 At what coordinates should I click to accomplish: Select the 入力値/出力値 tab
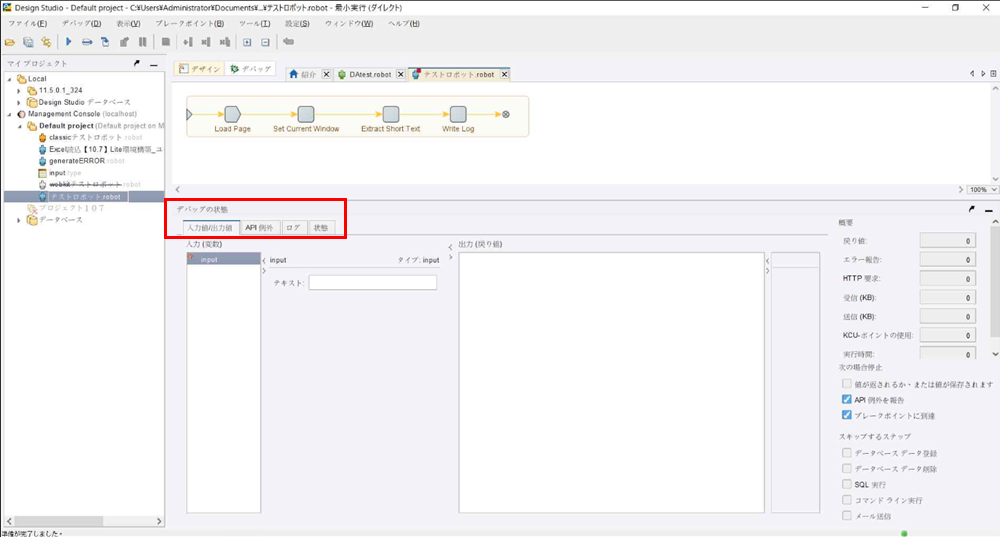tap(210, 228)
